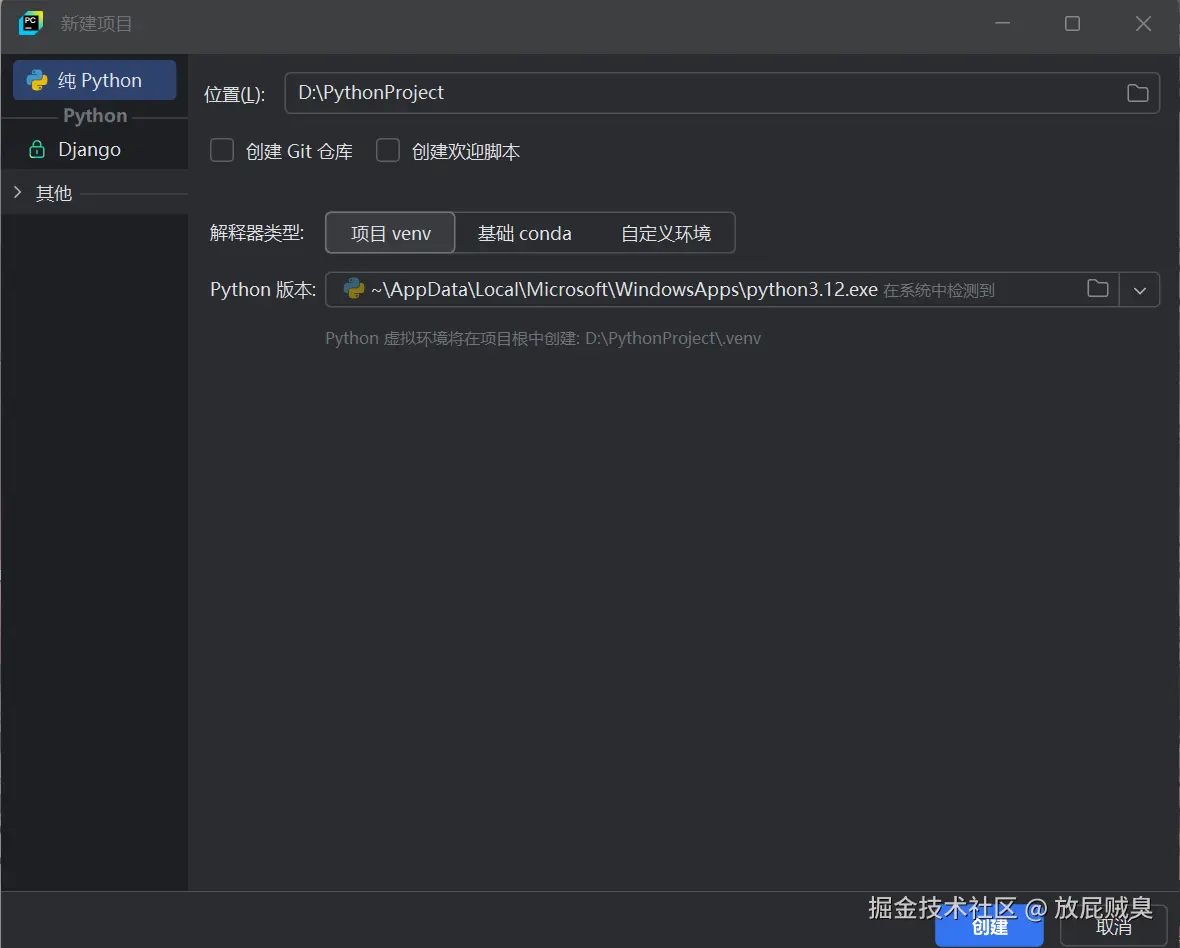The height and width of the screenshot is (948, 1180).
Task: Click the lock icon next to Django
Action: (36, 148)
